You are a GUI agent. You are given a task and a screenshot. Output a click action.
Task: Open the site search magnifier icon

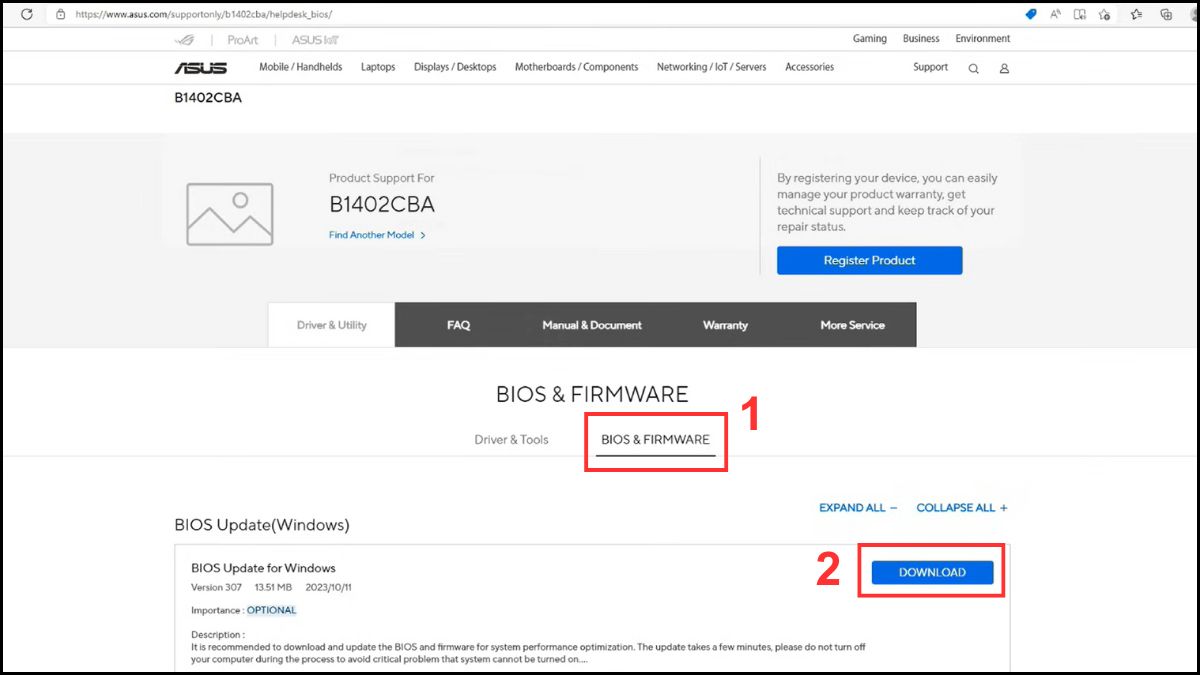click(x=973, y=68)
